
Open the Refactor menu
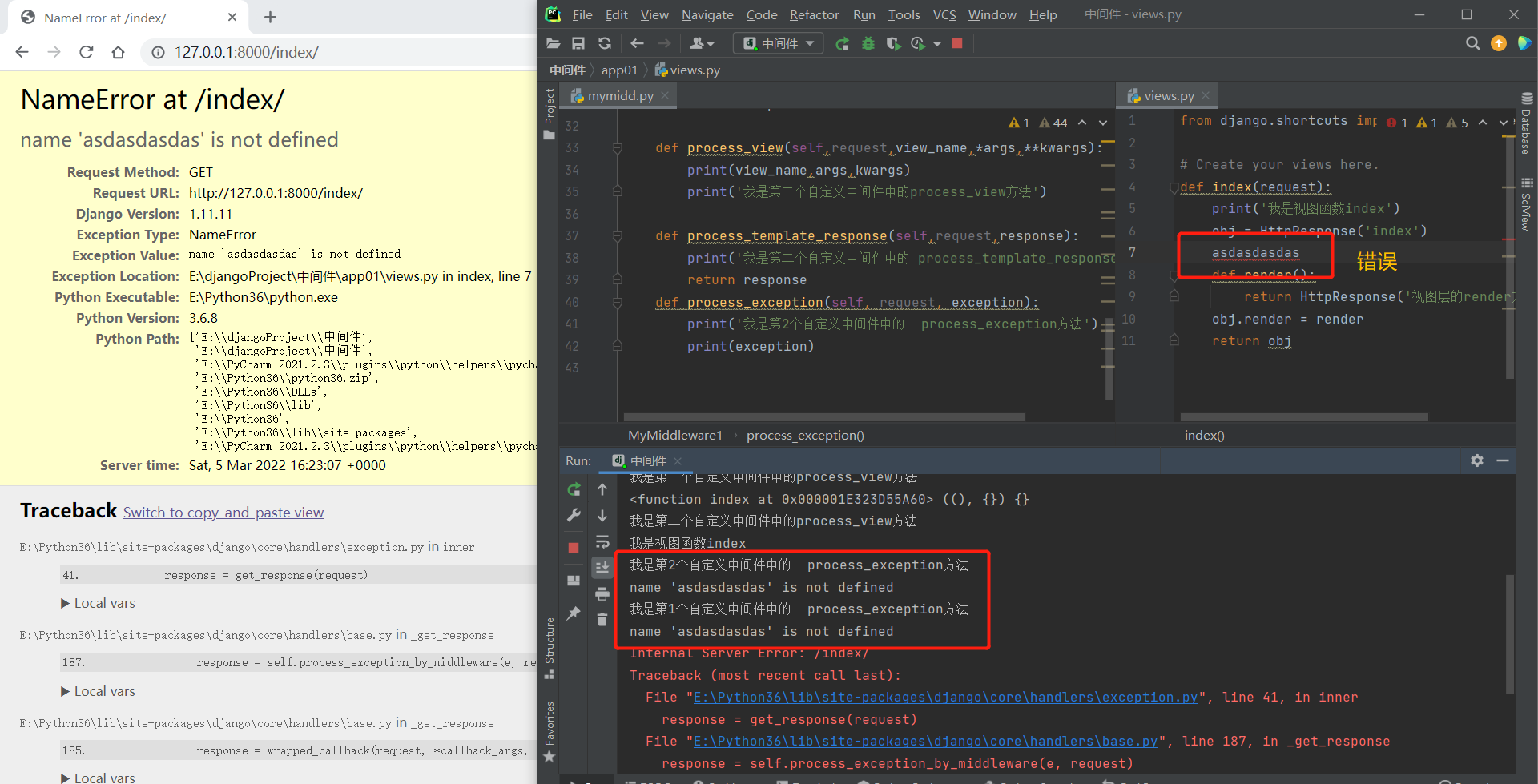tap(814, 14)
